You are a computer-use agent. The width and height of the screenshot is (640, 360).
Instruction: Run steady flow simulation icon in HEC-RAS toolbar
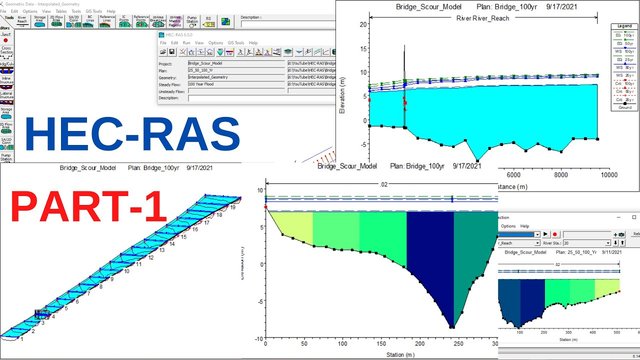tap(240, 52)
